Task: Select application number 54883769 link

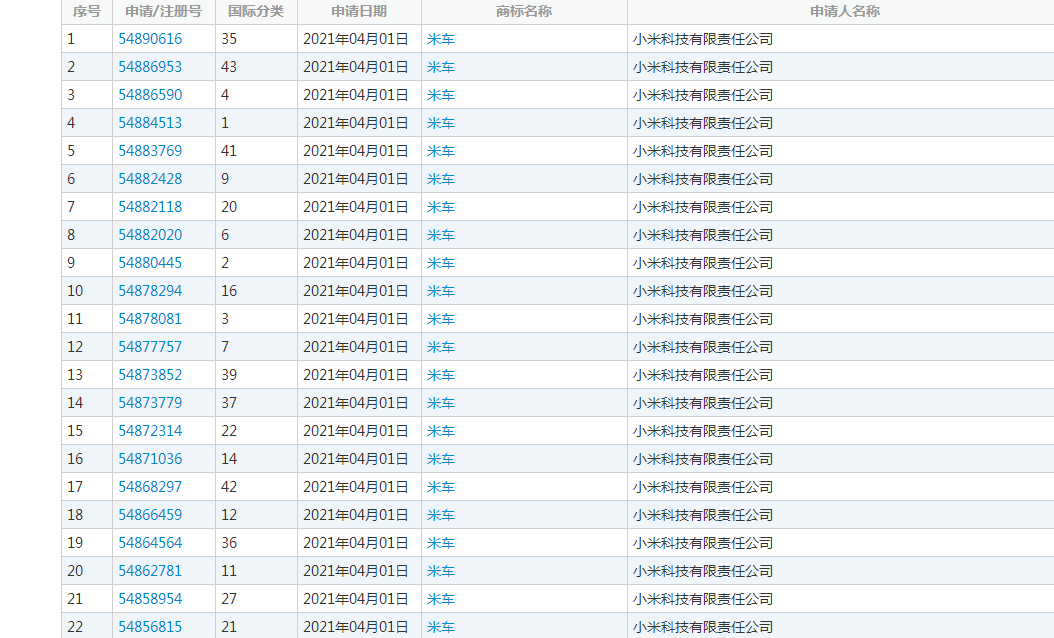Action: (150, 151)
